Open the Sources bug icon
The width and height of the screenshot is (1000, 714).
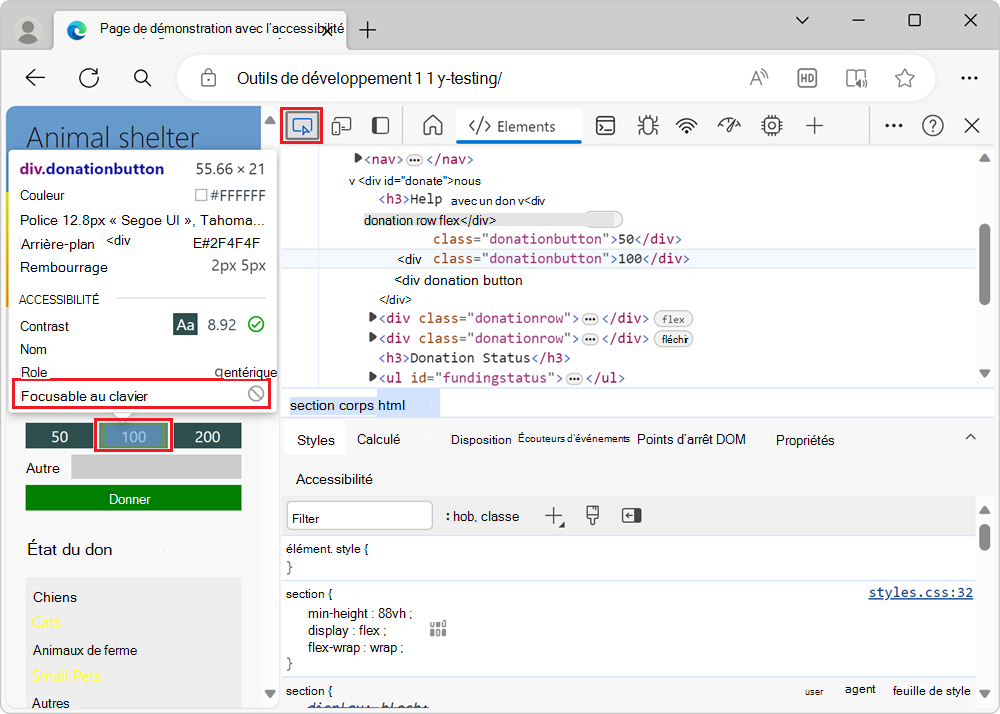647,126
